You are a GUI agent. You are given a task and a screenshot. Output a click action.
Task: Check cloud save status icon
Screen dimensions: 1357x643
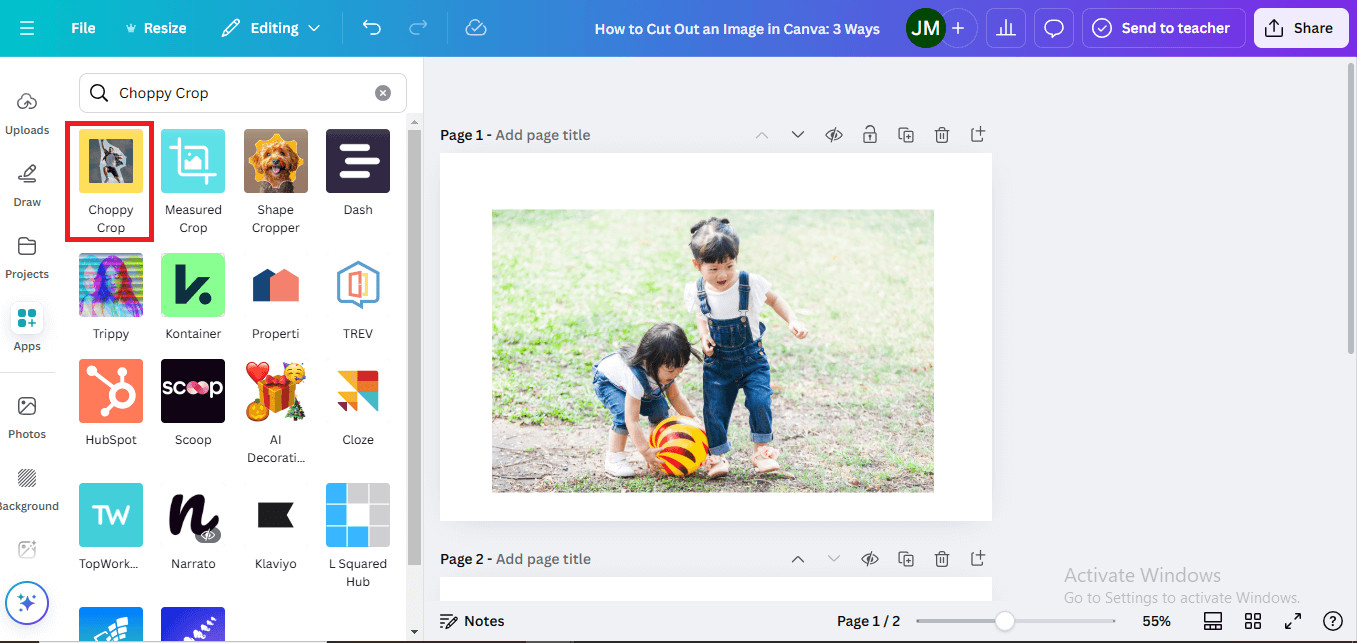[x=476, y=28]
